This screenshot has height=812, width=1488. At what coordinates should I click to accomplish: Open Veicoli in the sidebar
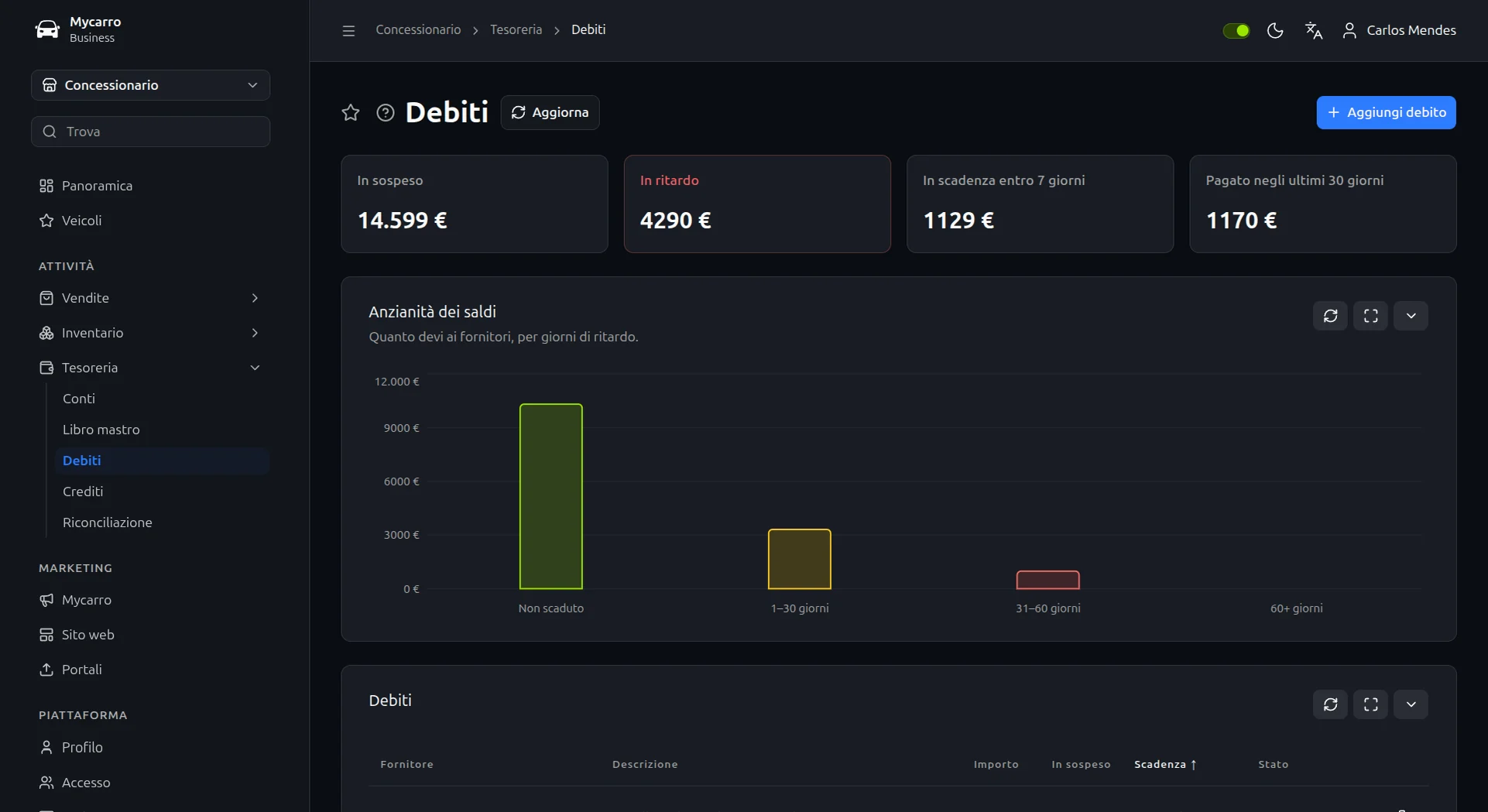150,221
